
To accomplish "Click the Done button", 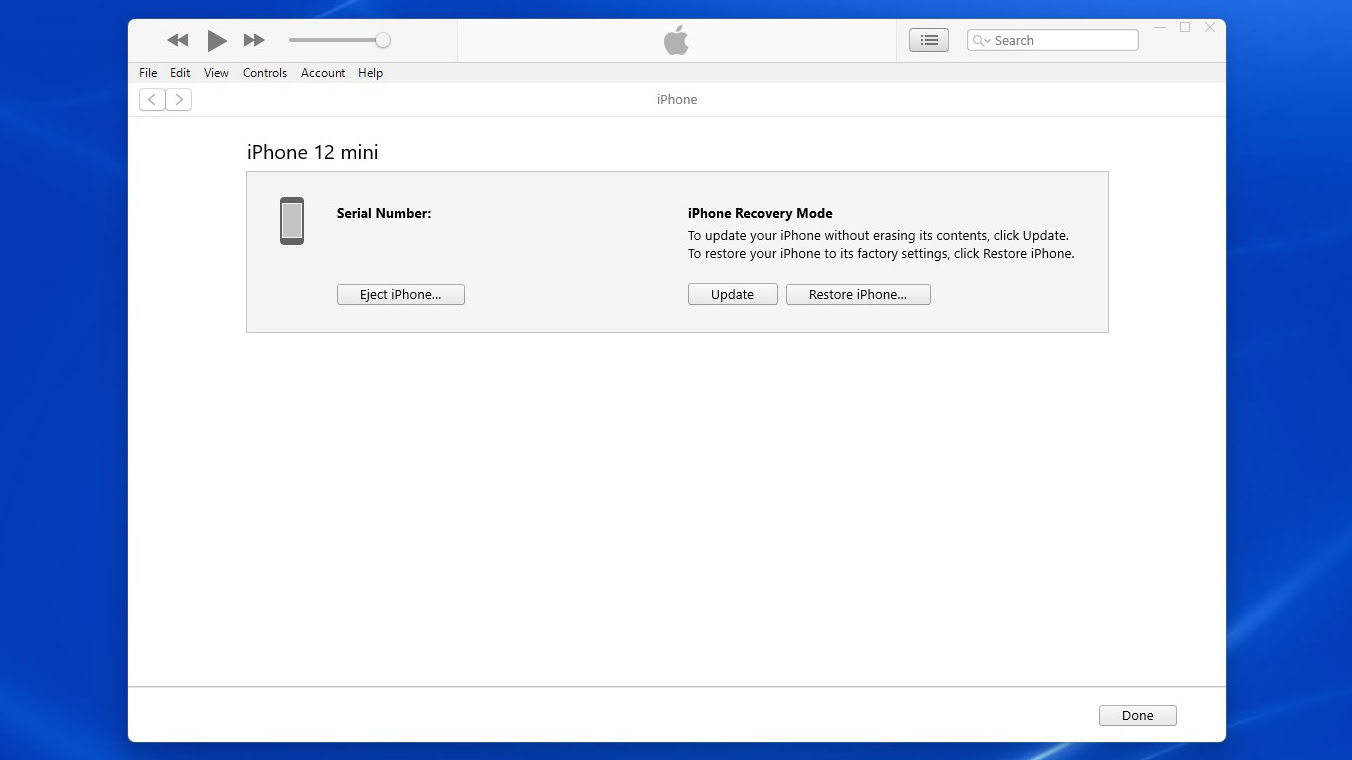I will [x=1138, y=715].
